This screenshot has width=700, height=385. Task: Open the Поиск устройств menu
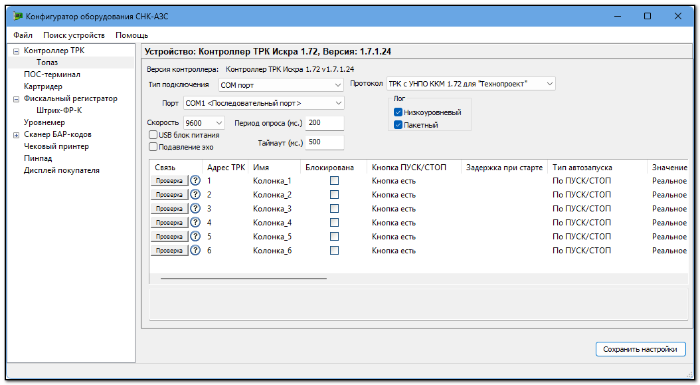tap(74, 35)
